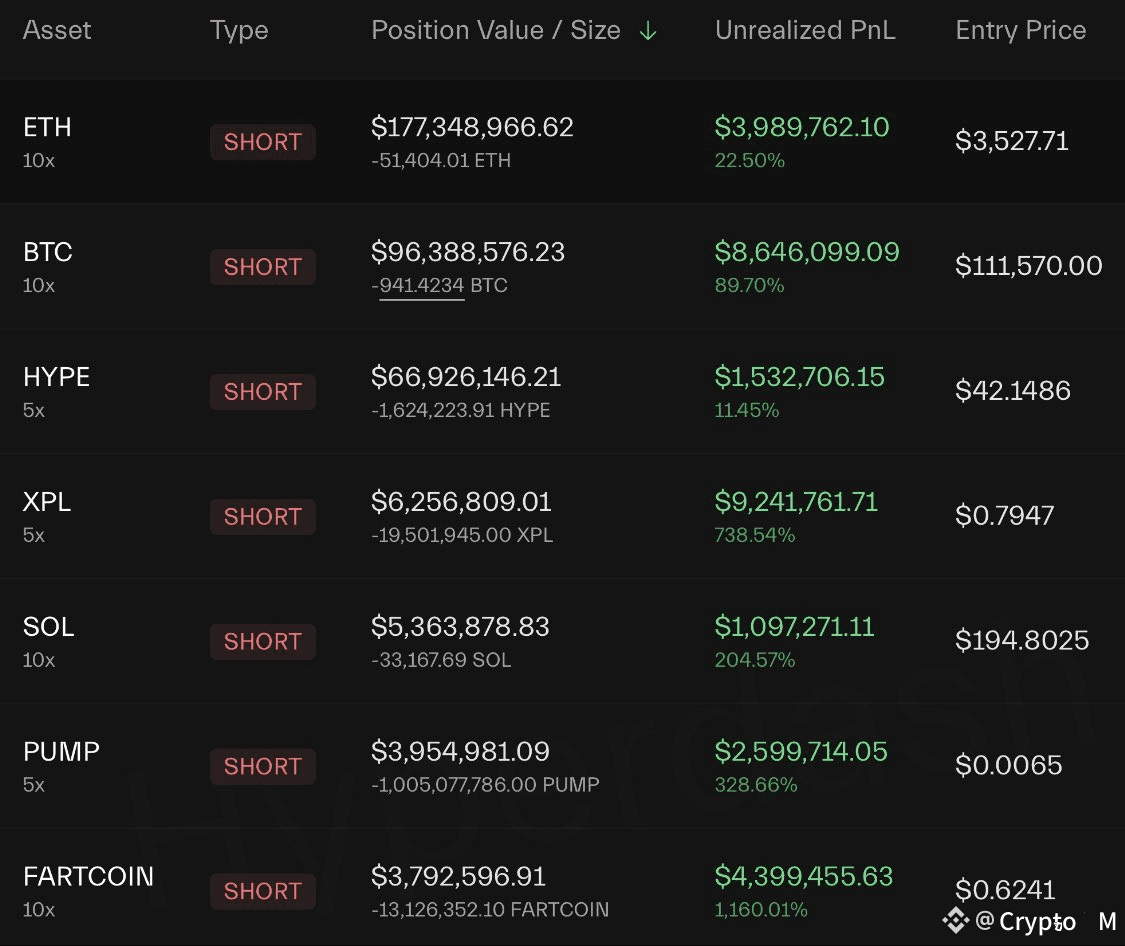Click the SHORT badge for XPL
Viewport: 1125px width, 946px height.
tap(263, 516)
